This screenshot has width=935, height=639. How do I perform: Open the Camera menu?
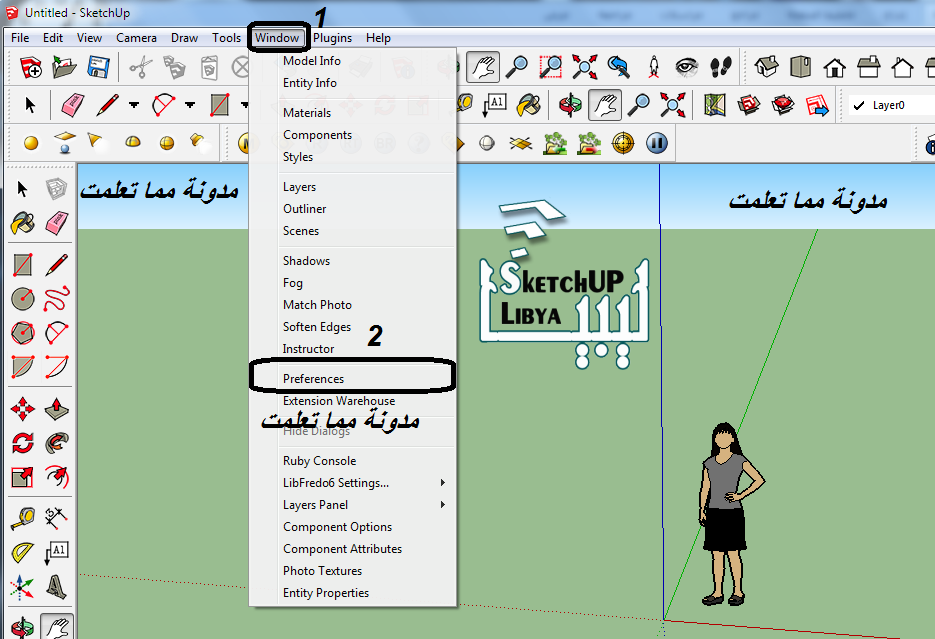coord(136,38)
